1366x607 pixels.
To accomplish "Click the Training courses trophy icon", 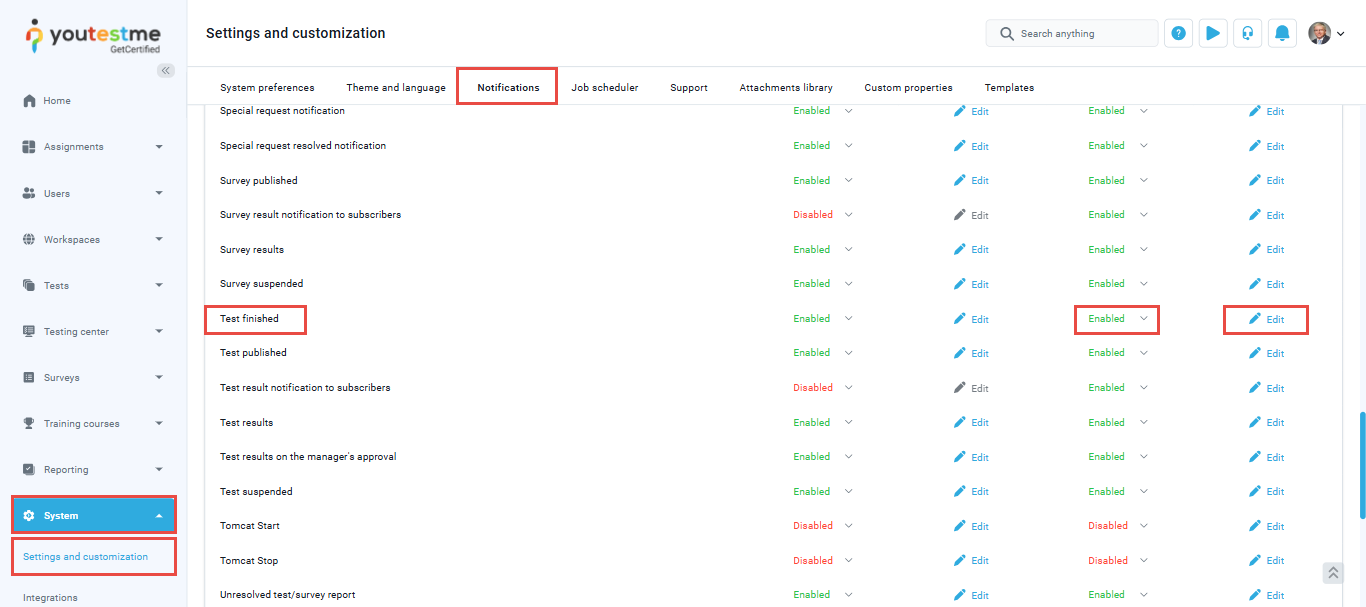I will tap(29, 423).
